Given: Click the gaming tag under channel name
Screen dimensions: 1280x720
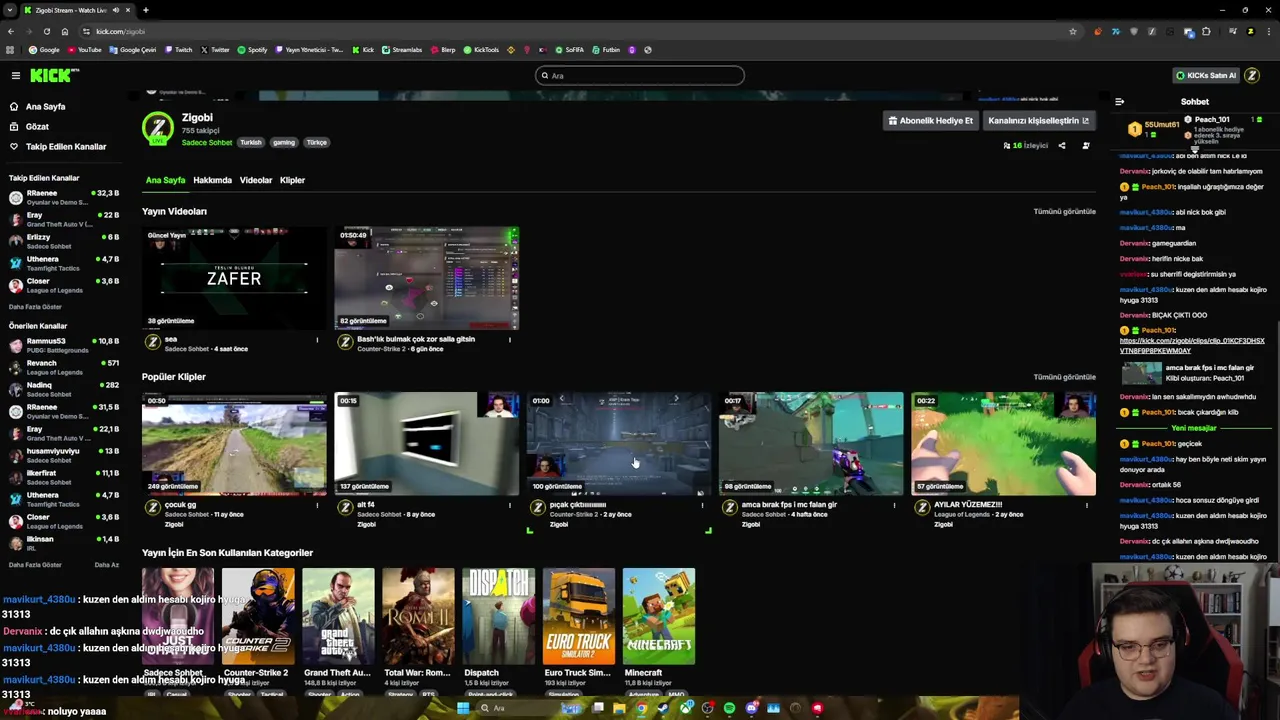Looking at the screenshot, I should coord(284,143).
